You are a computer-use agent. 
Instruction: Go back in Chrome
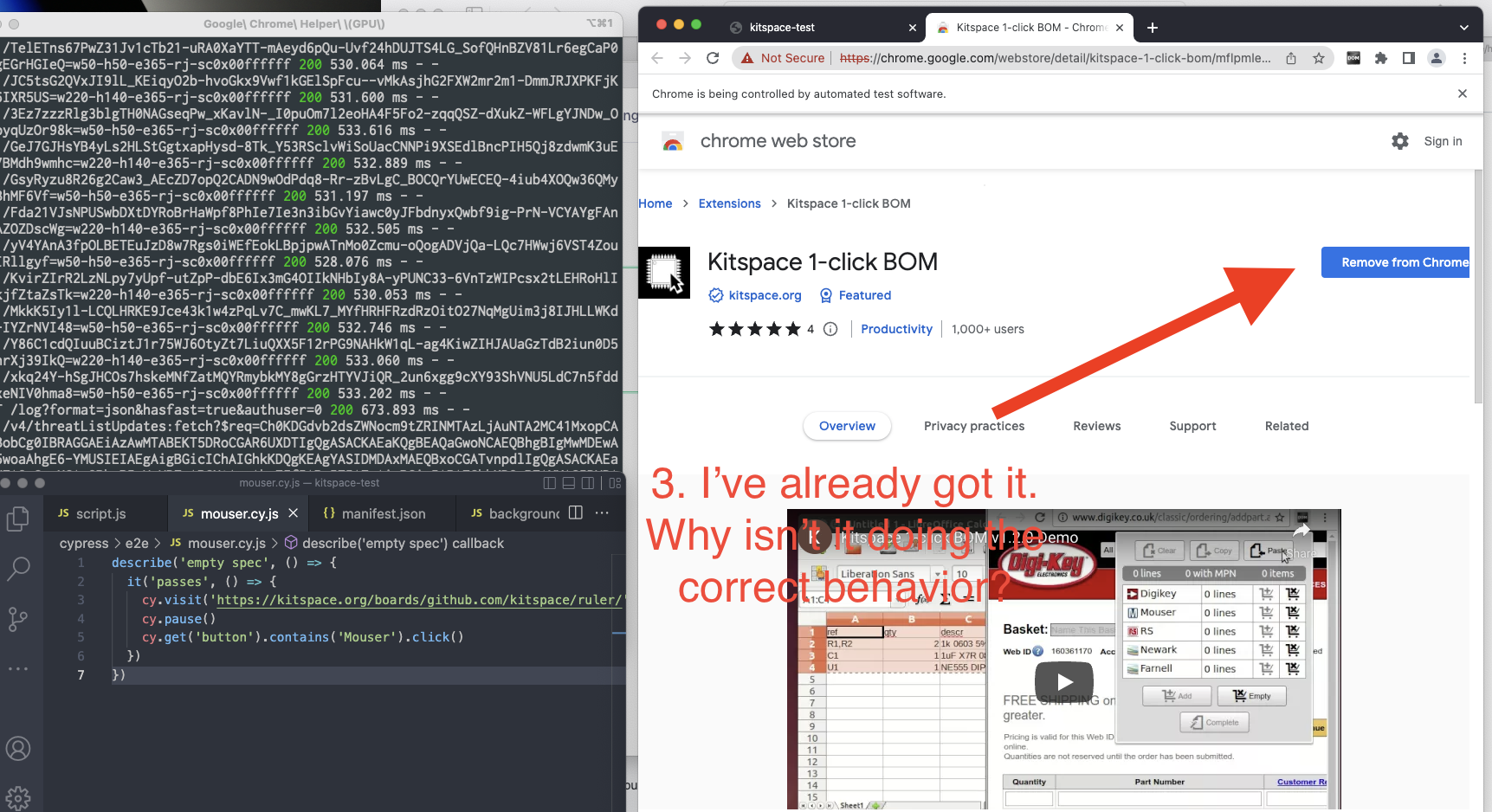click(657, 58)
